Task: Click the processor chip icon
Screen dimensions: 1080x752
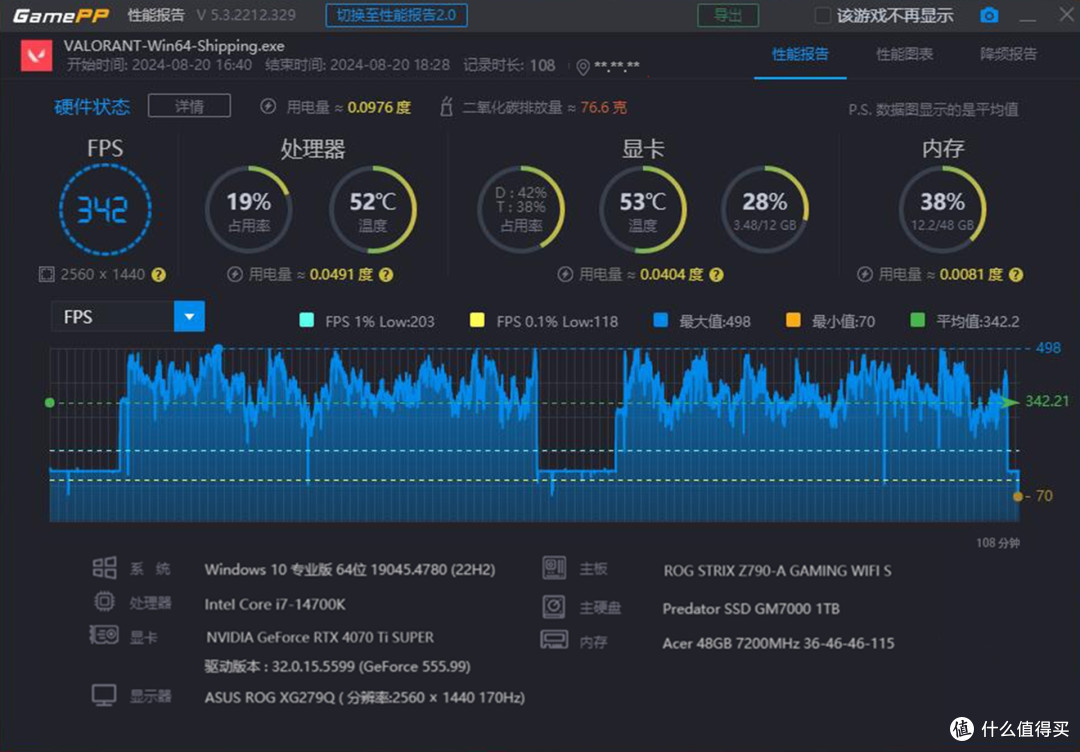Action: (x=104, y=602)
